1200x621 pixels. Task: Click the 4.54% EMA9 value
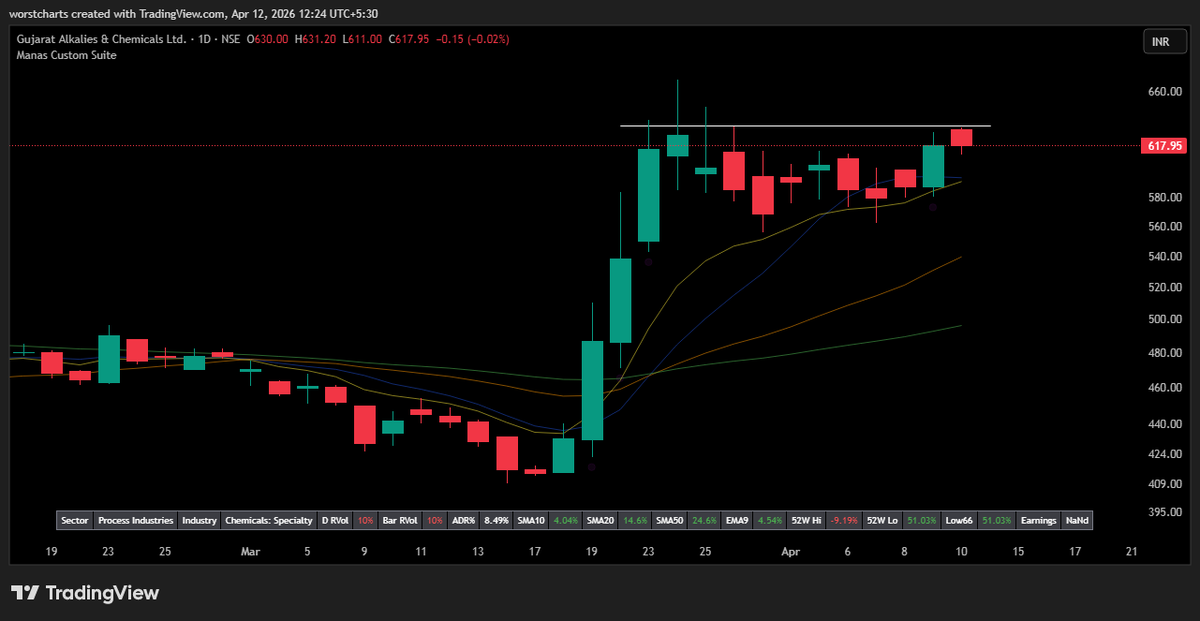pos(770,520)
